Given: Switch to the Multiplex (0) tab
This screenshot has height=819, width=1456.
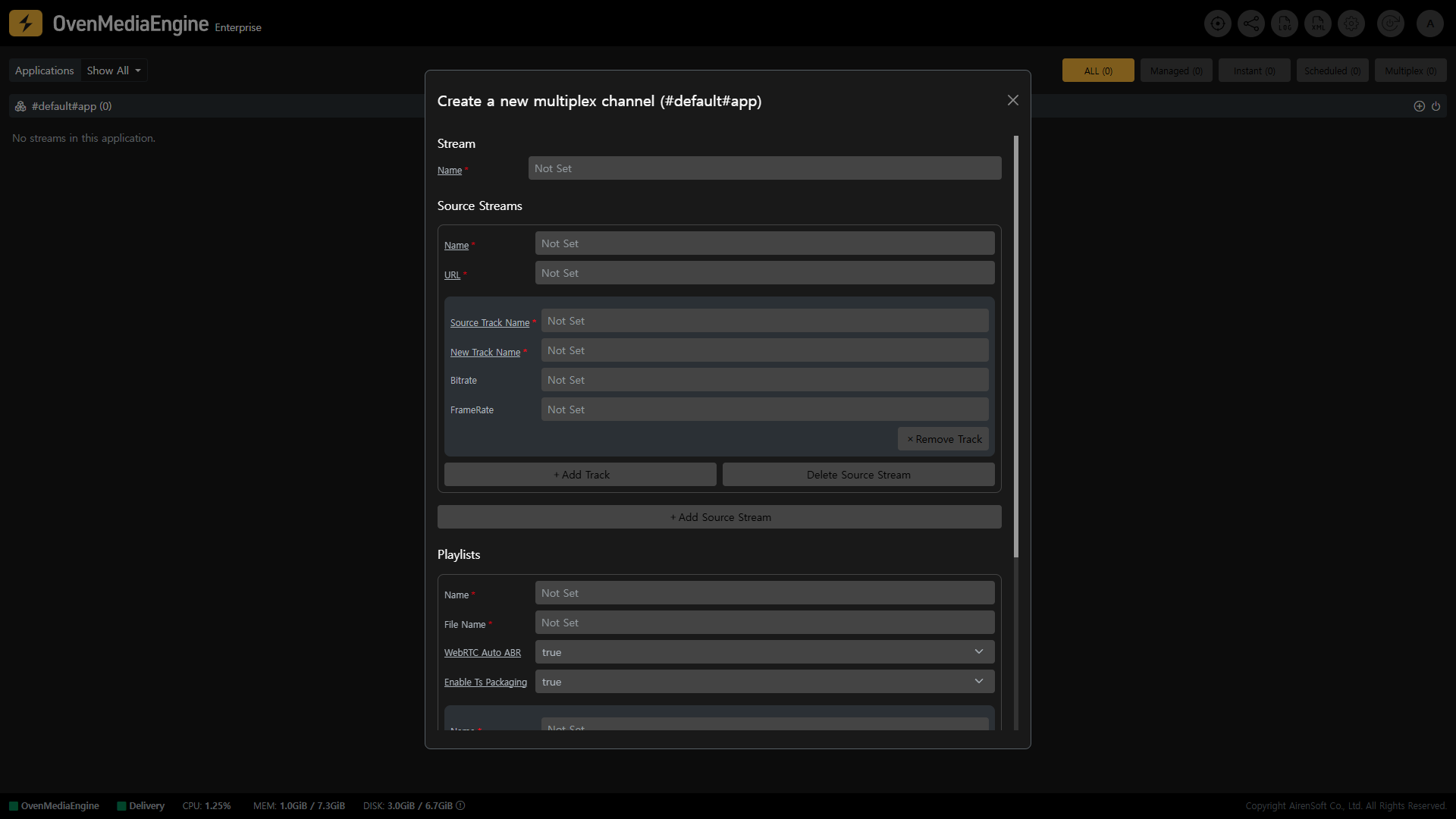Looking at the screenshot, I should 1410,71.
